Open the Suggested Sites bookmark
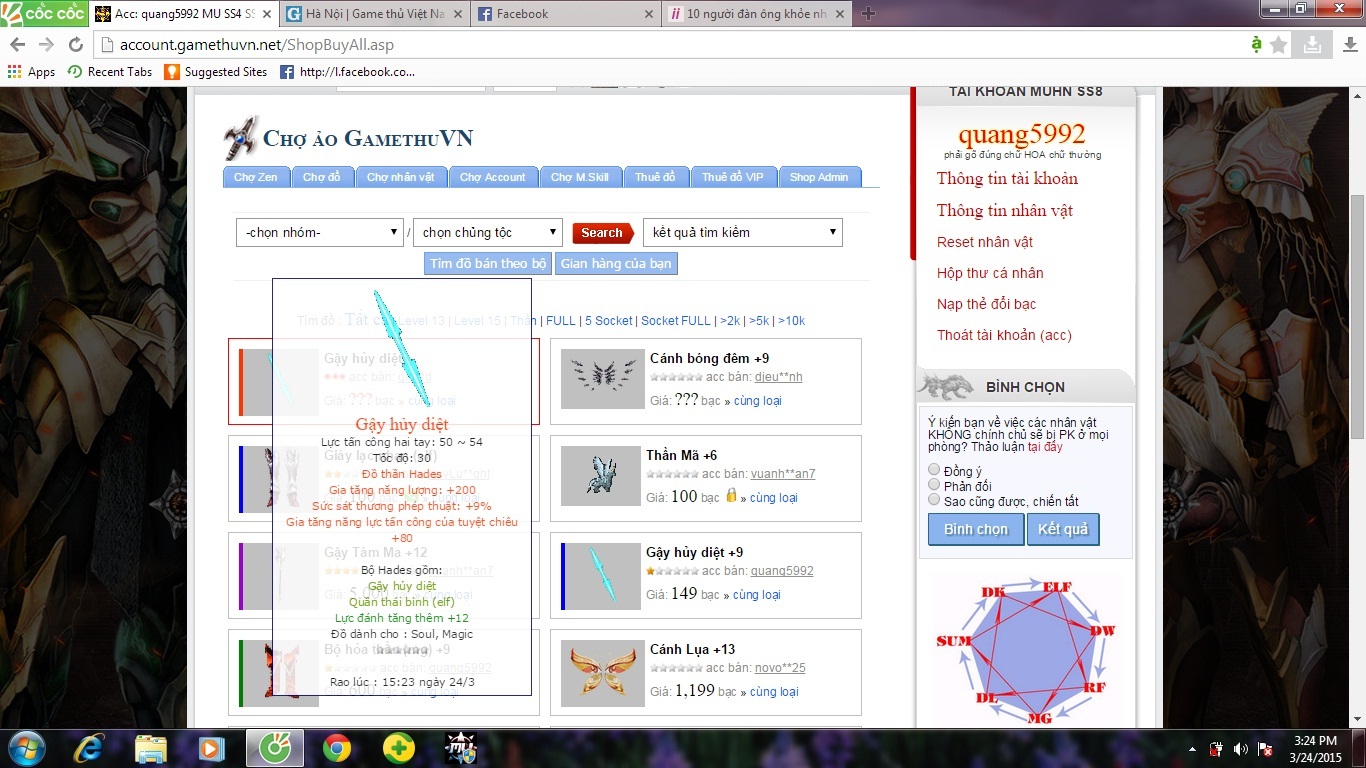This screenshot has width=1366, height=768. click(216, 72)
